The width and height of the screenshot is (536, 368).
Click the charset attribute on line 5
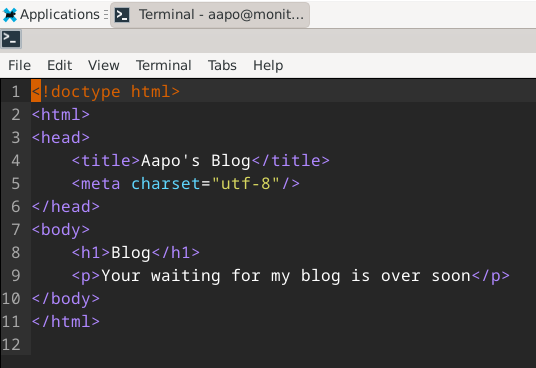166,183
